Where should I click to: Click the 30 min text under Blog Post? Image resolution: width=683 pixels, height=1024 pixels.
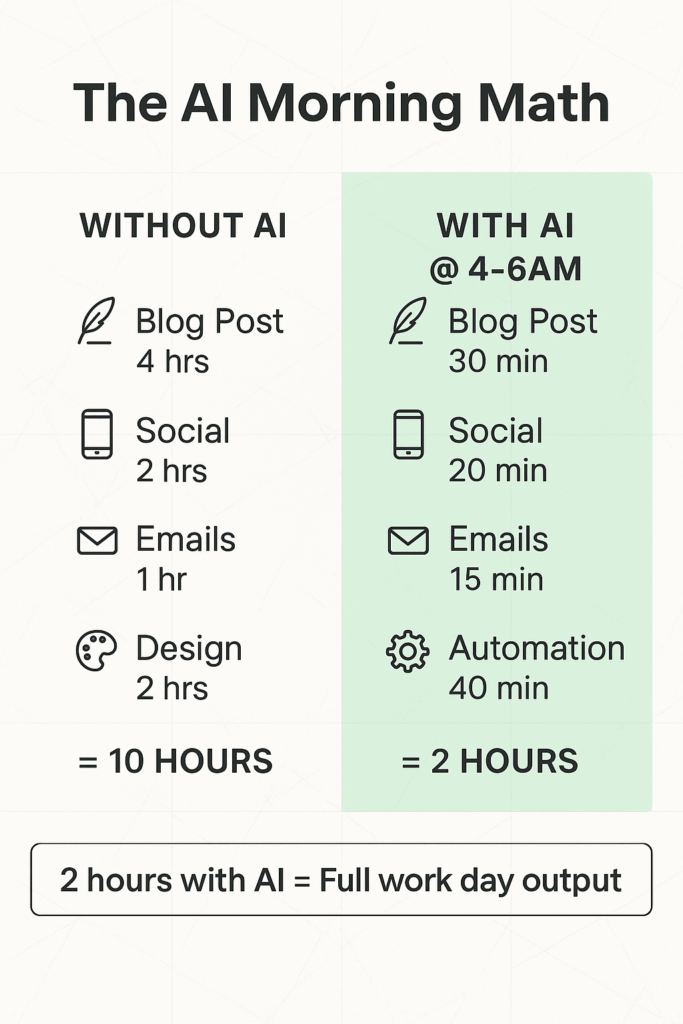[x=498, y=361]
